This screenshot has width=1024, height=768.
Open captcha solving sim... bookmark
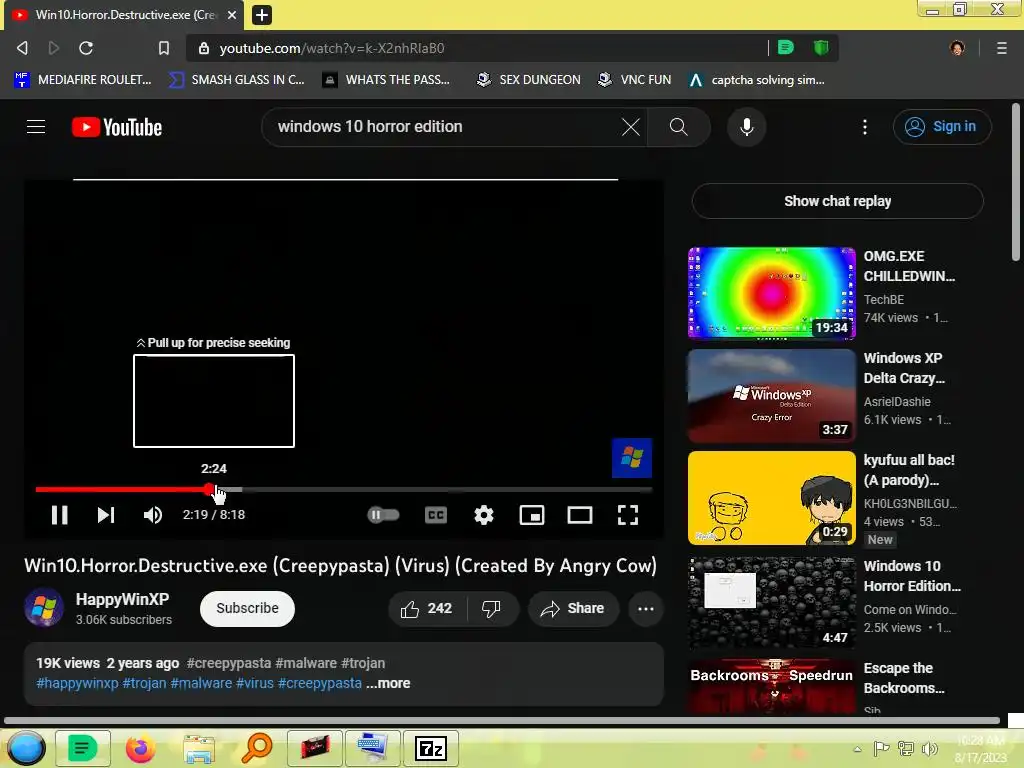pos(758,80)
